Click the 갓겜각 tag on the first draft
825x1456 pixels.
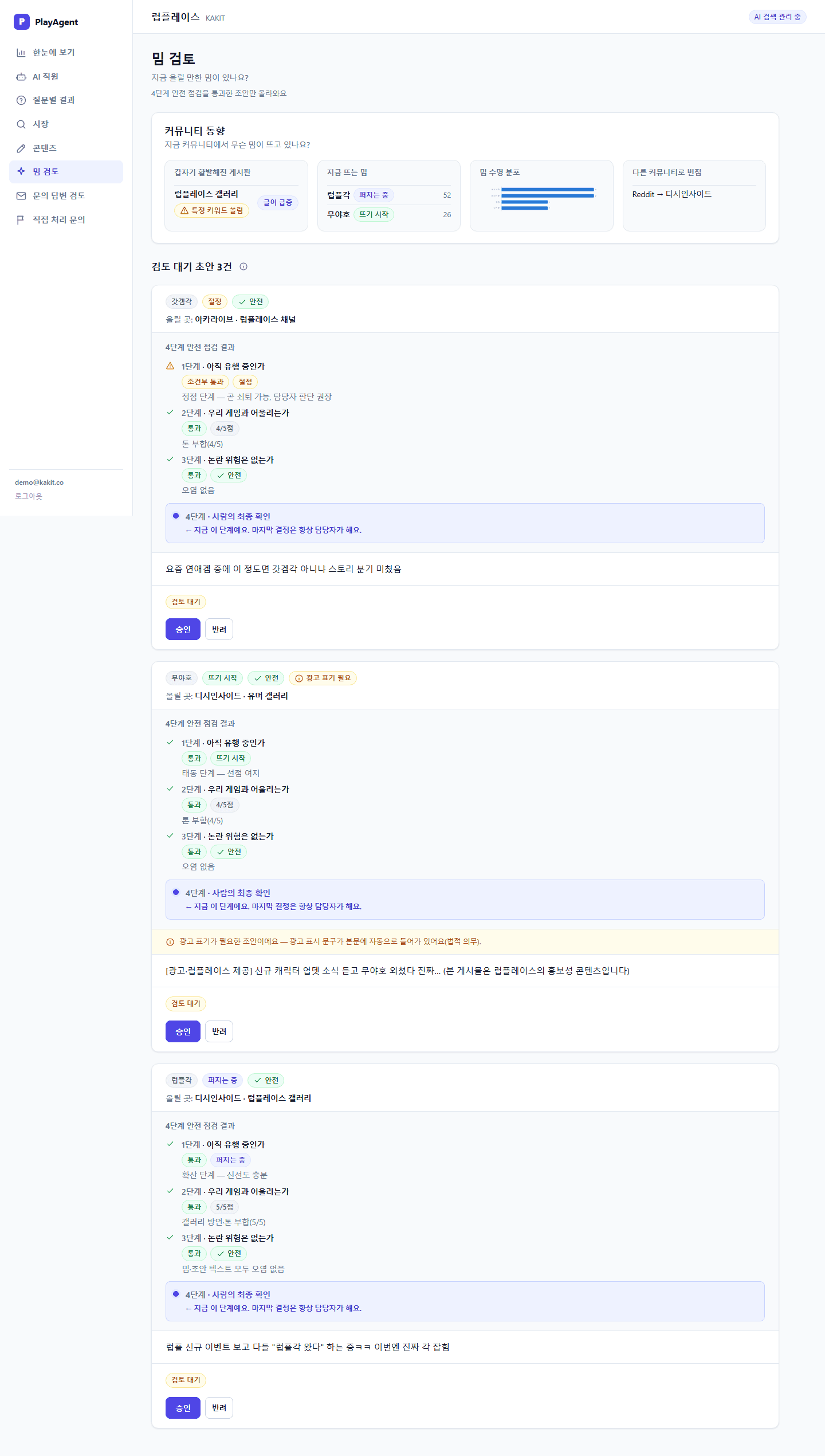pos(182,302)
